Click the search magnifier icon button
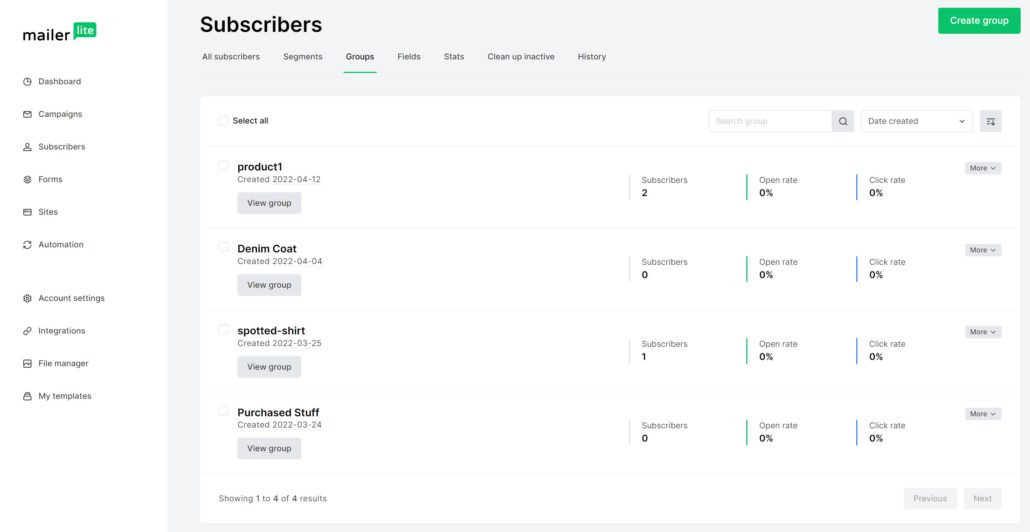 843,121
